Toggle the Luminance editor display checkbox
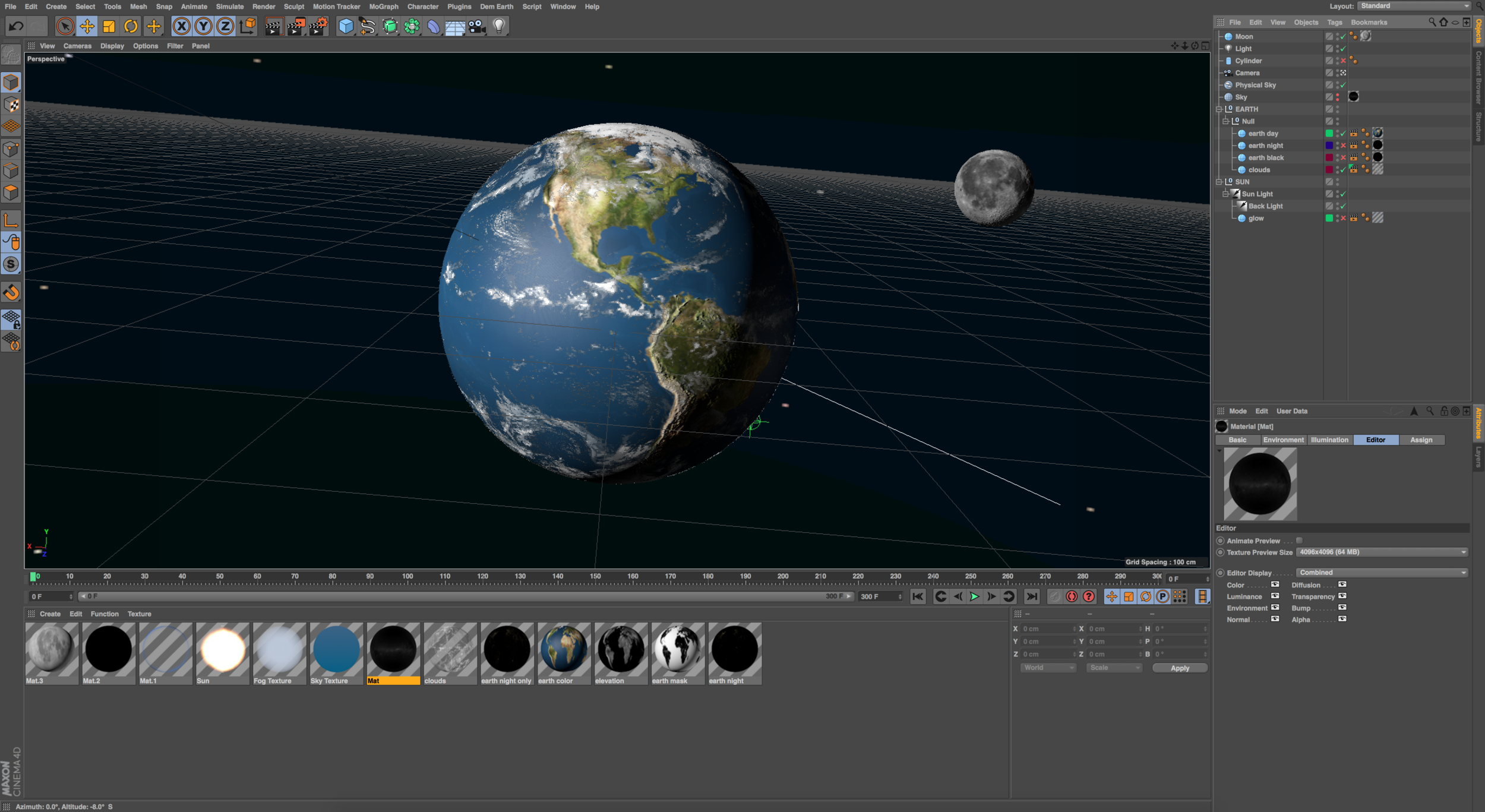This screenshot has width=1485, height=812. coord(1275,596)
